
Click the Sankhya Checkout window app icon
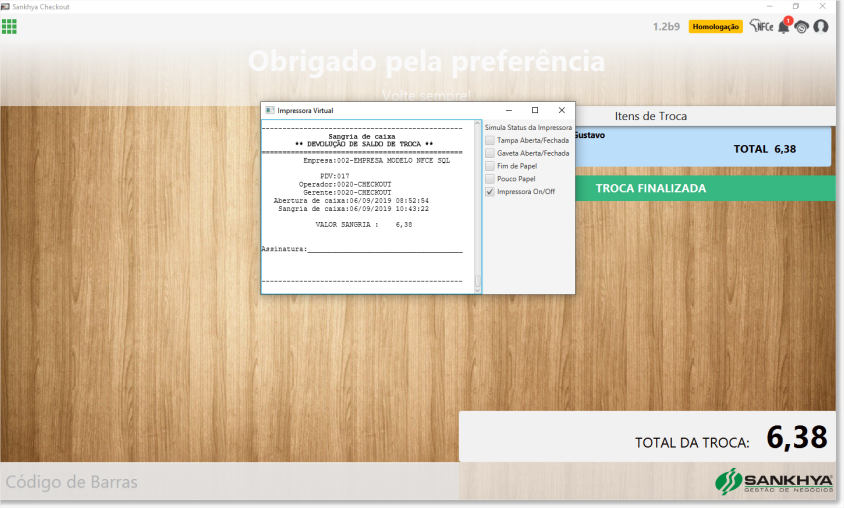(5, 6)
